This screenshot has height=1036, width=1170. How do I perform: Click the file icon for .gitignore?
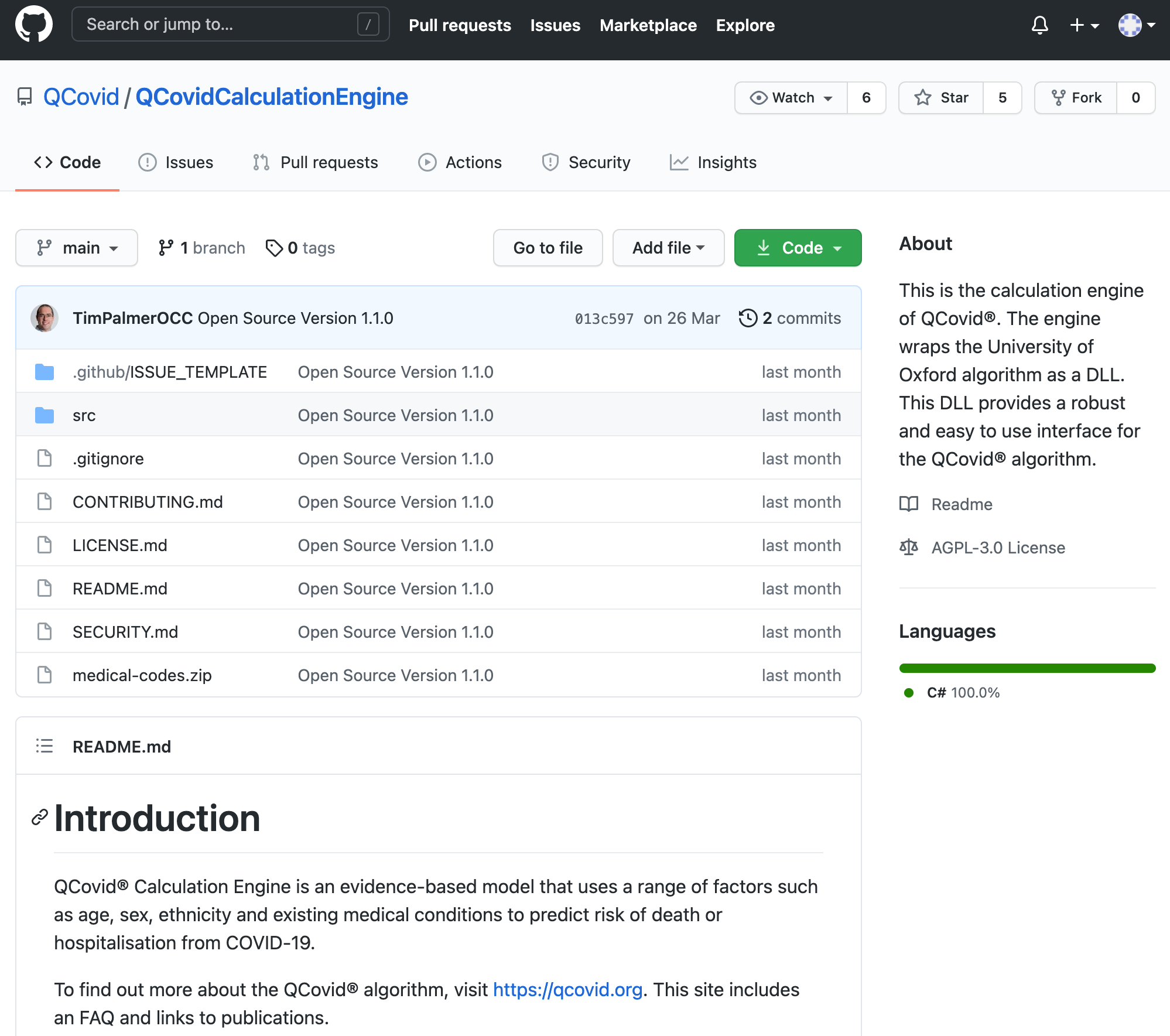click(x=45, y=459)
